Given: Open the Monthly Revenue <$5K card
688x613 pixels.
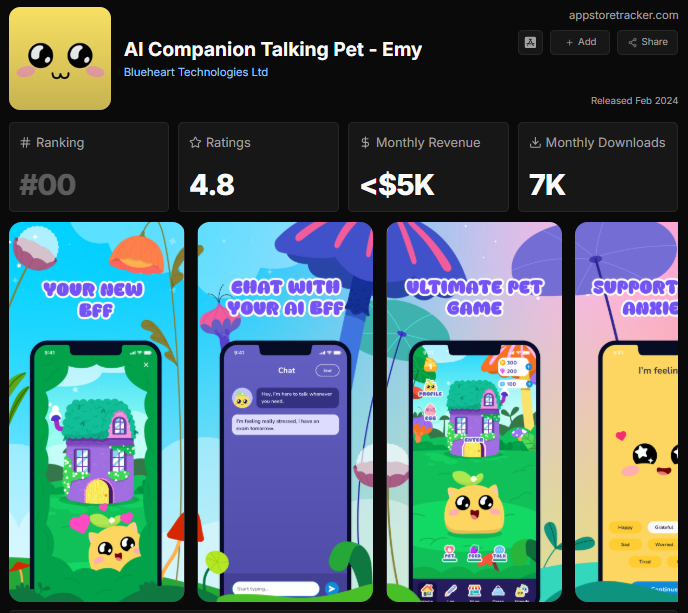Looking at the screenshot, I should click(428, 167).
